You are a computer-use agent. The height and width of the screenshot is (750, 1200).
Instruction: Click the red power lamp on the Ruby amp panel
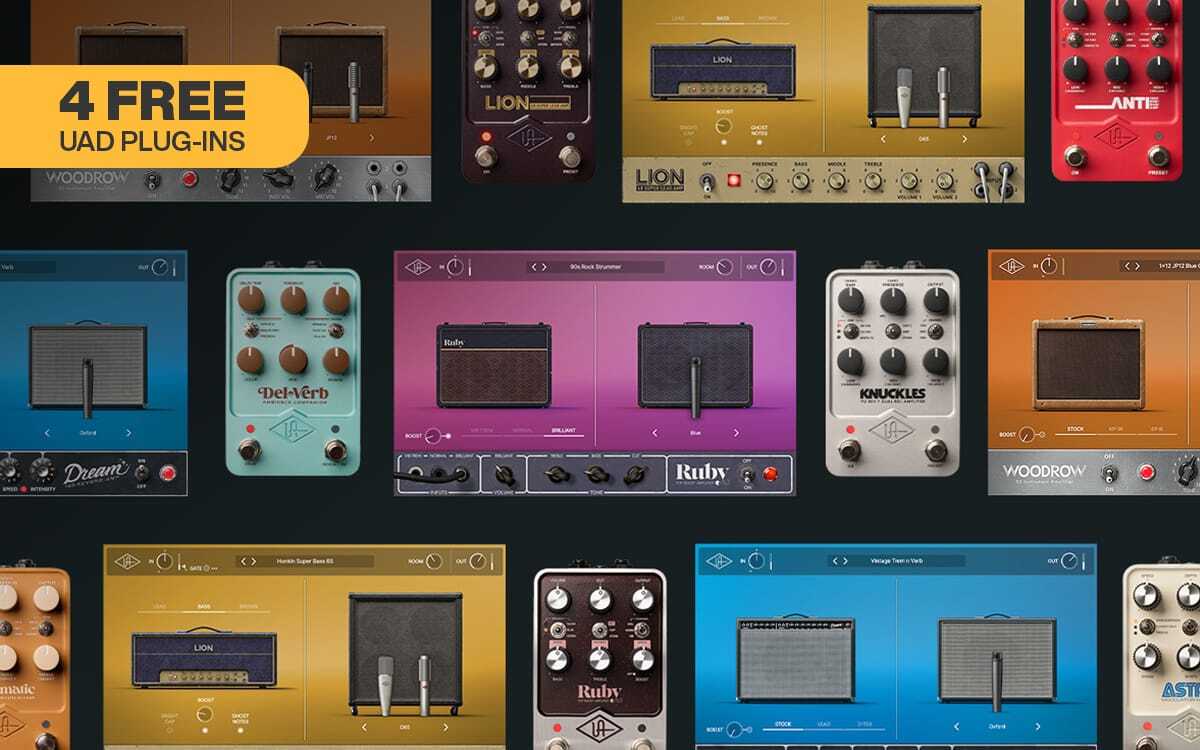point(771,474)
